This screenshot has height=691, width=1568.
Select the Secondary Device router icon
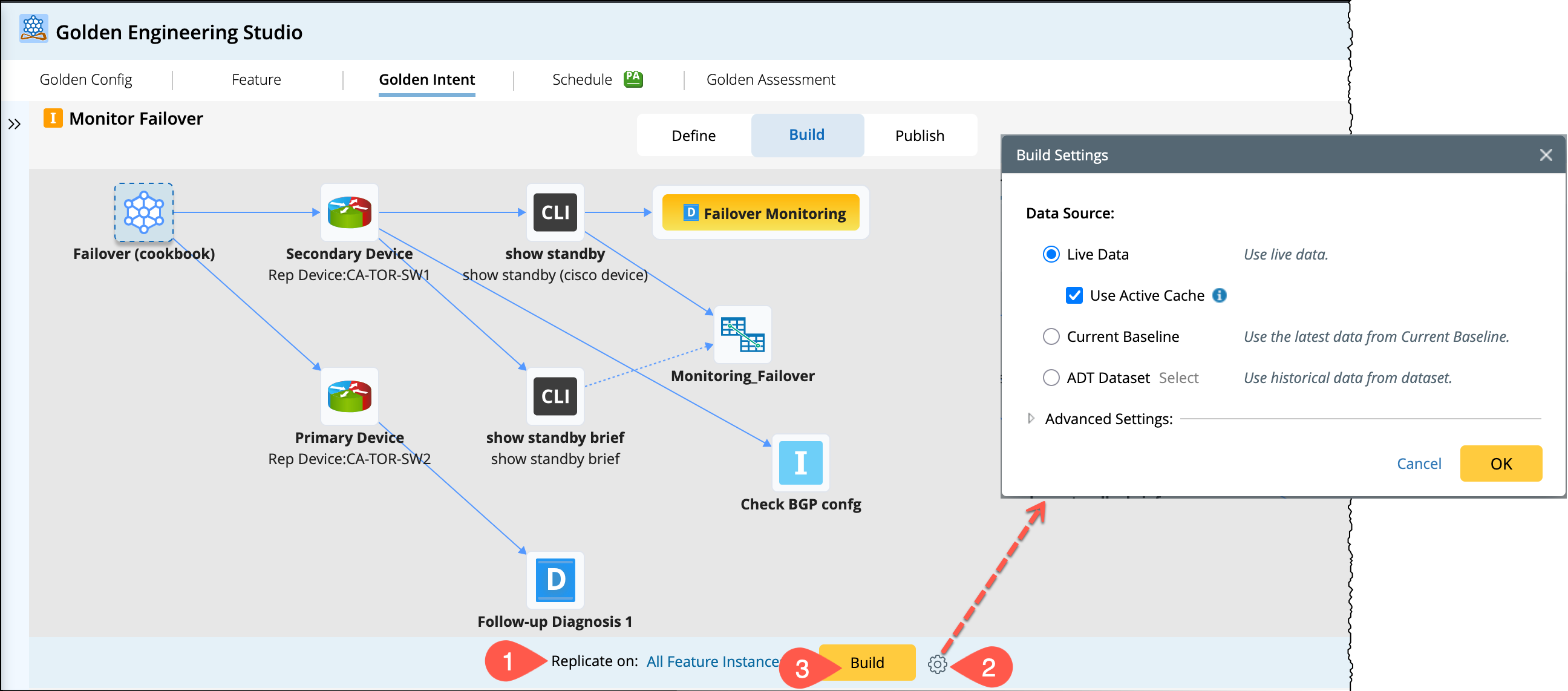(349, 212)
